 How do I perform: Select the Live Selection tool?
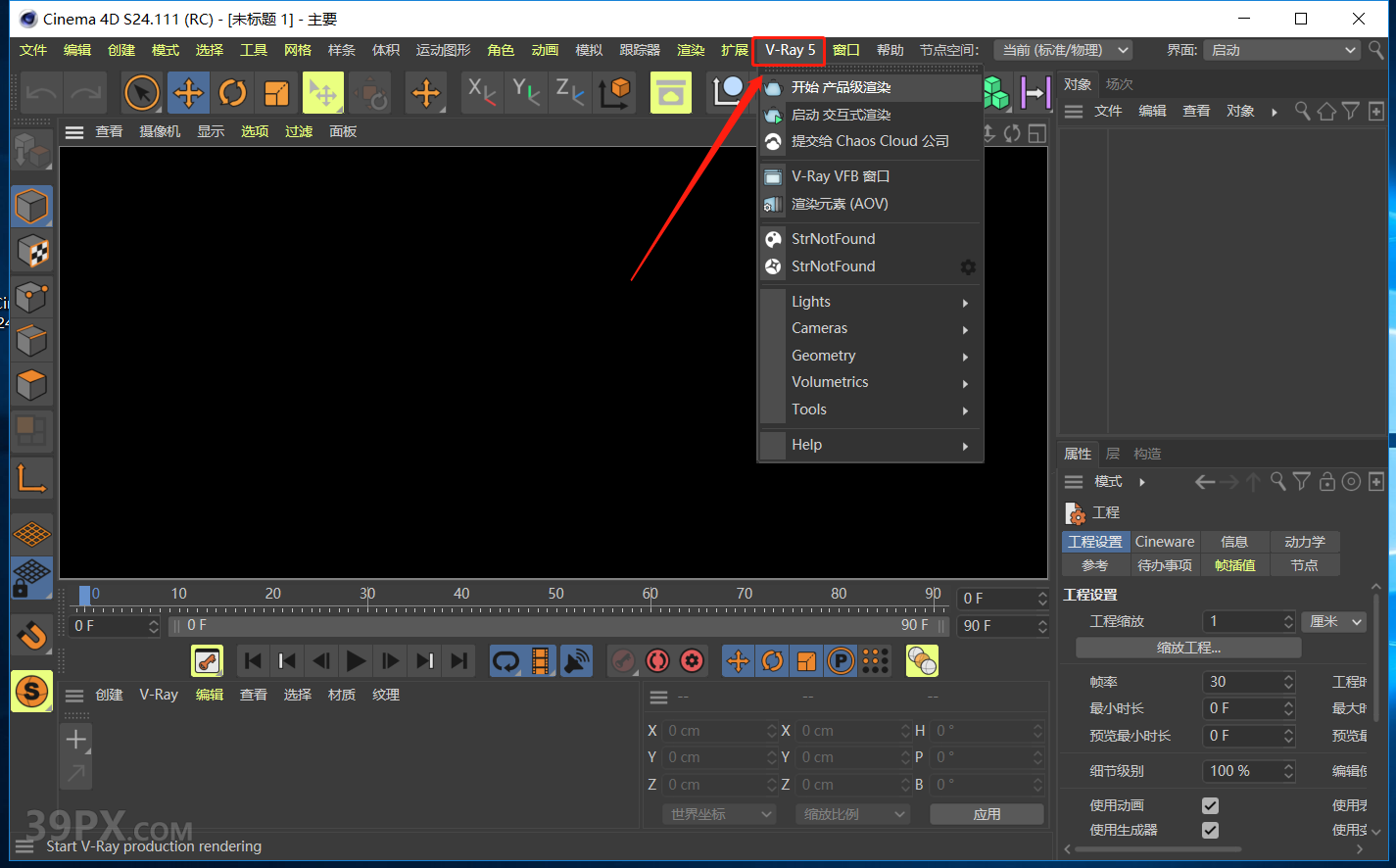tap(142, 93)
